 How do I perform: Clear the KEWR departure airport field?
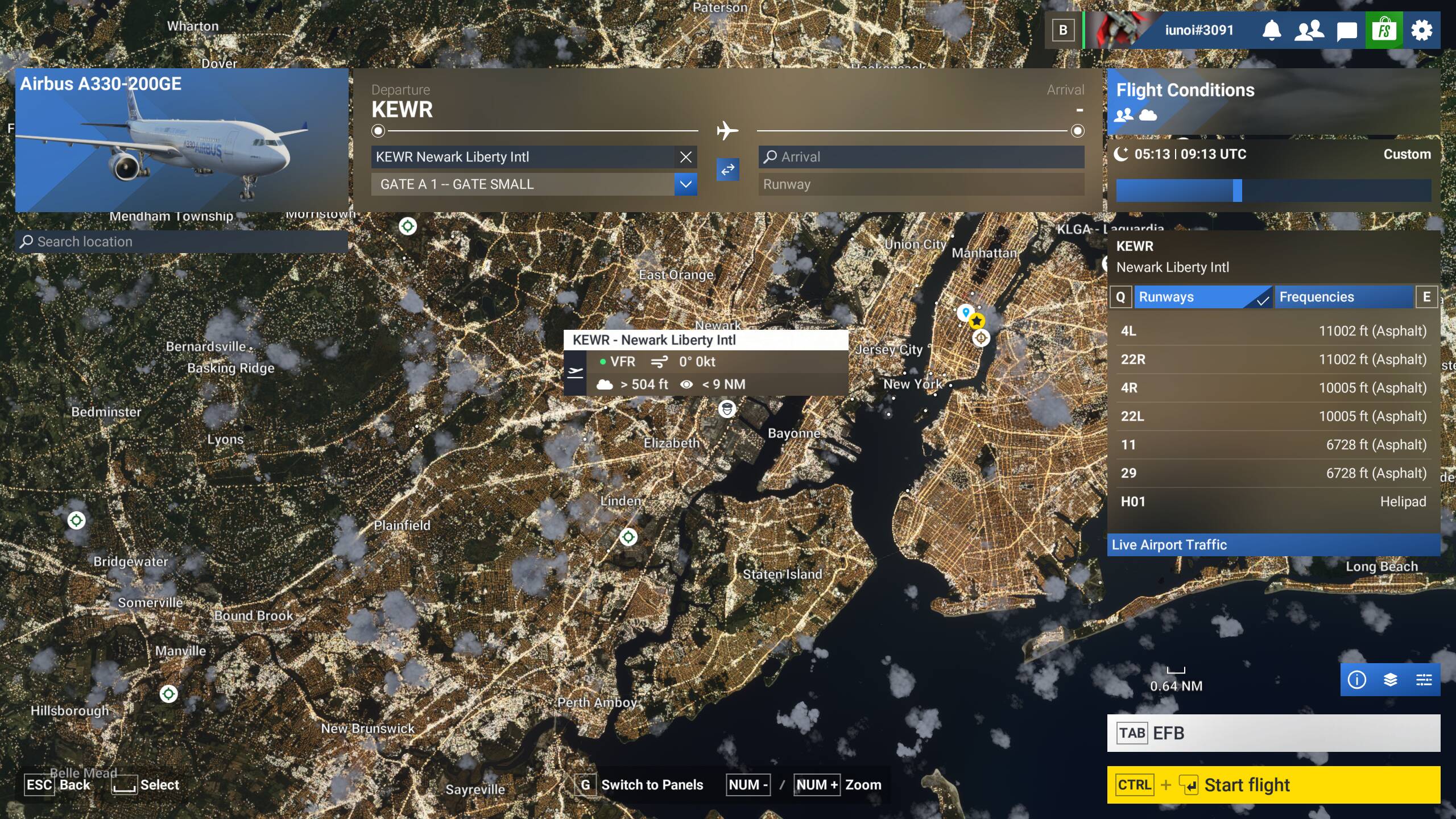click(686, 157)
